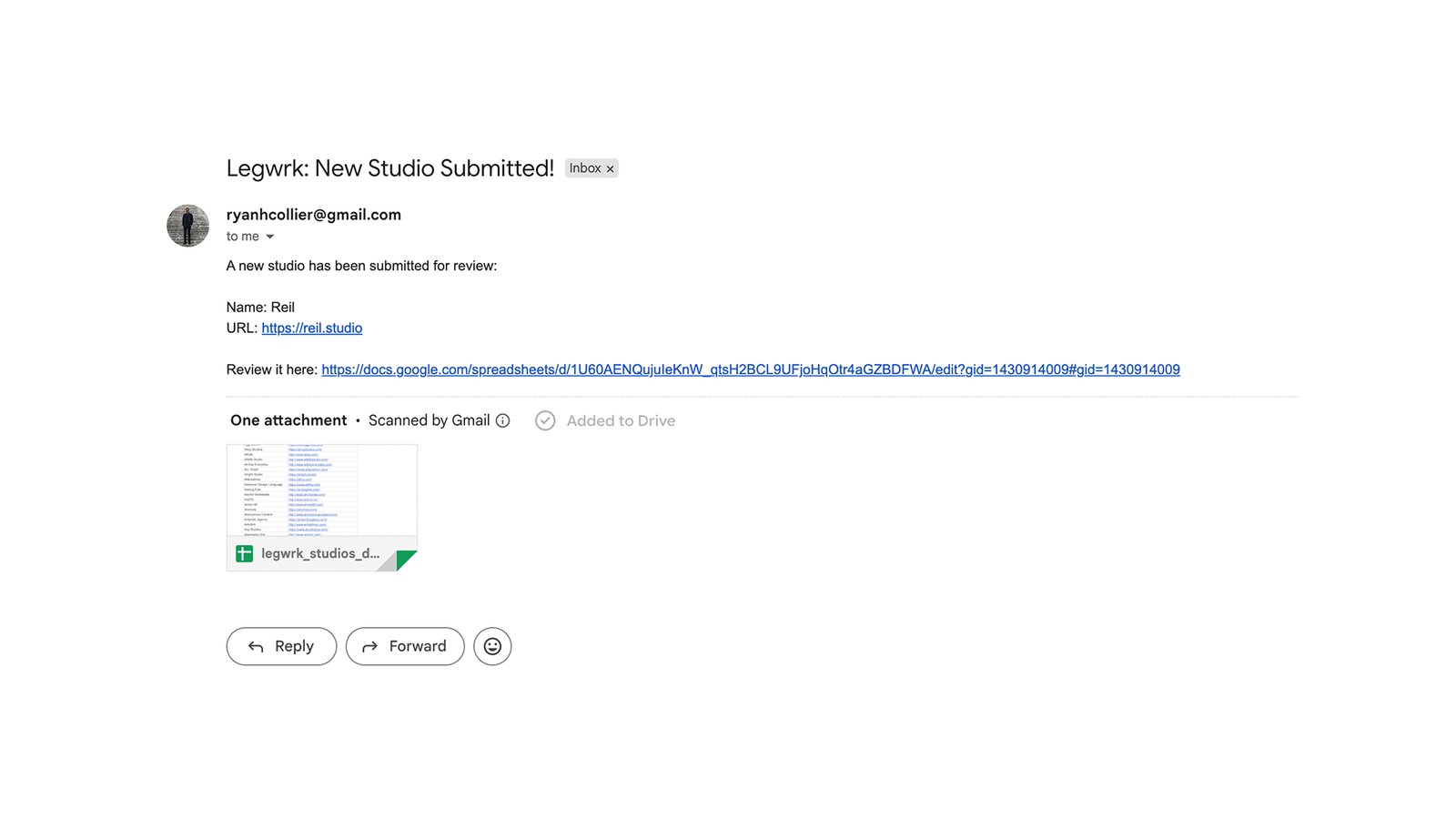Screen dimensions: 1456x819
Task: Click the green folded corner of attachment
Action: (x=407, y=559)
